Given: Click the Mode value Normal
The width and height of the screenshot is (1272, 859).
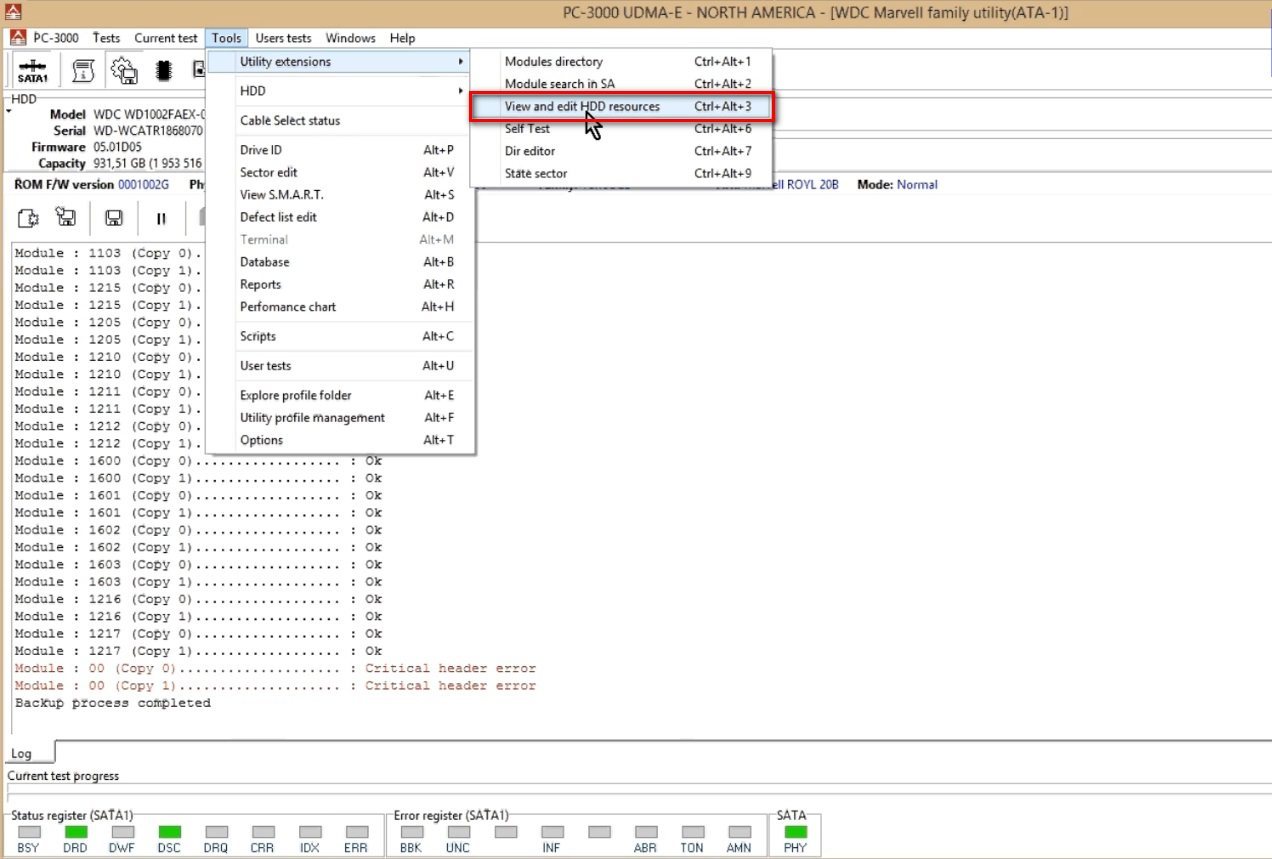Looking at the screenshot, I should [917, 185].
